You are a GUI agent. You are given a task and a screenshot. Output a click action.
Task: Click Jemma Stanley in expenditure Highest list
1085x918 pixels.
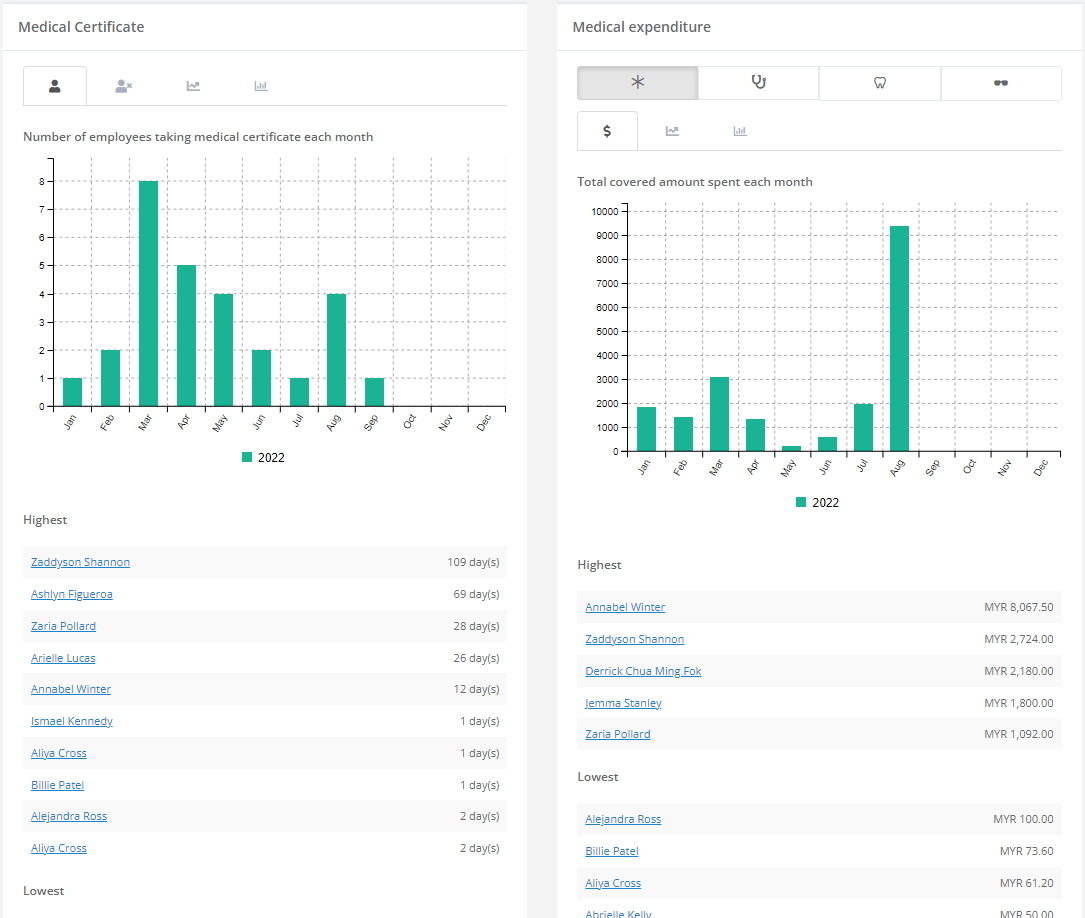[623, 703]
